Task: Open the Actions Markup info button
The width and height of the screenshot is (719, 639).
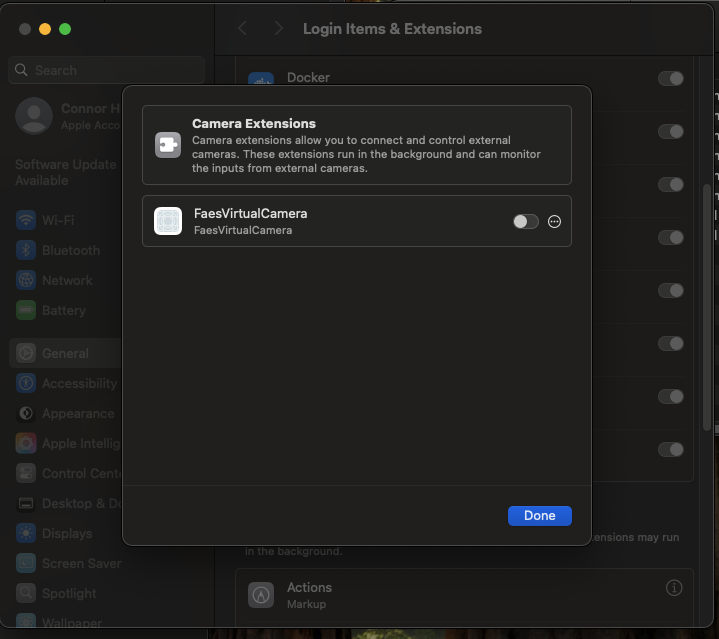Action: (x=674, y=588)
